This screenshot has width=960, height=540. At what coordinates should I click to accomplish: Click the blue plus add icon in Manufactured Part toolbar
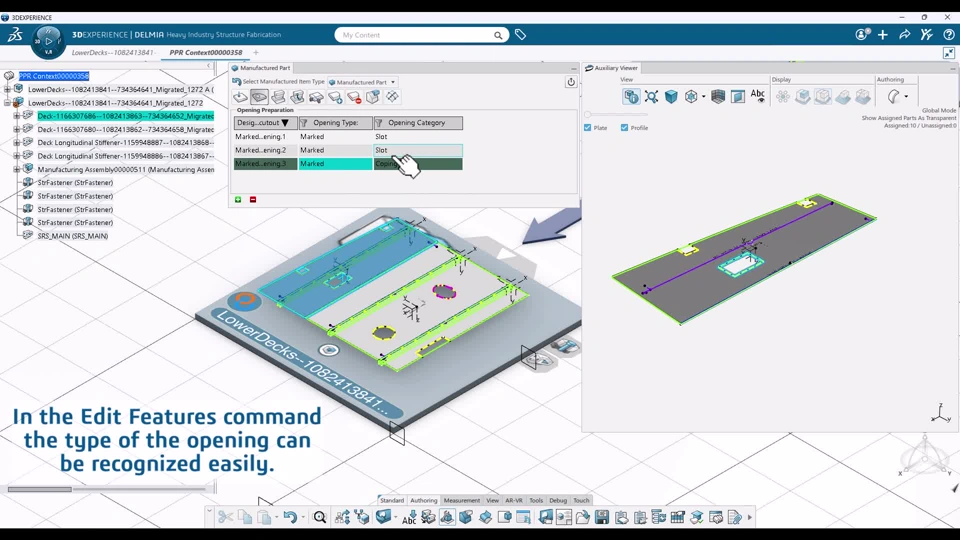coord(335,97)
